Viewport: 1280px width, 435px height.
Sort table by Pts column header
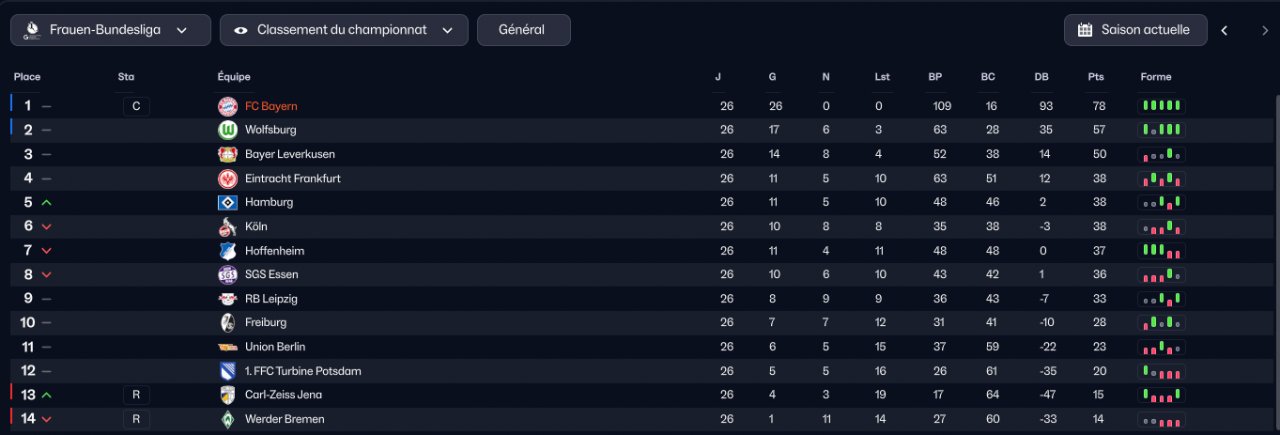[1096, 77]
